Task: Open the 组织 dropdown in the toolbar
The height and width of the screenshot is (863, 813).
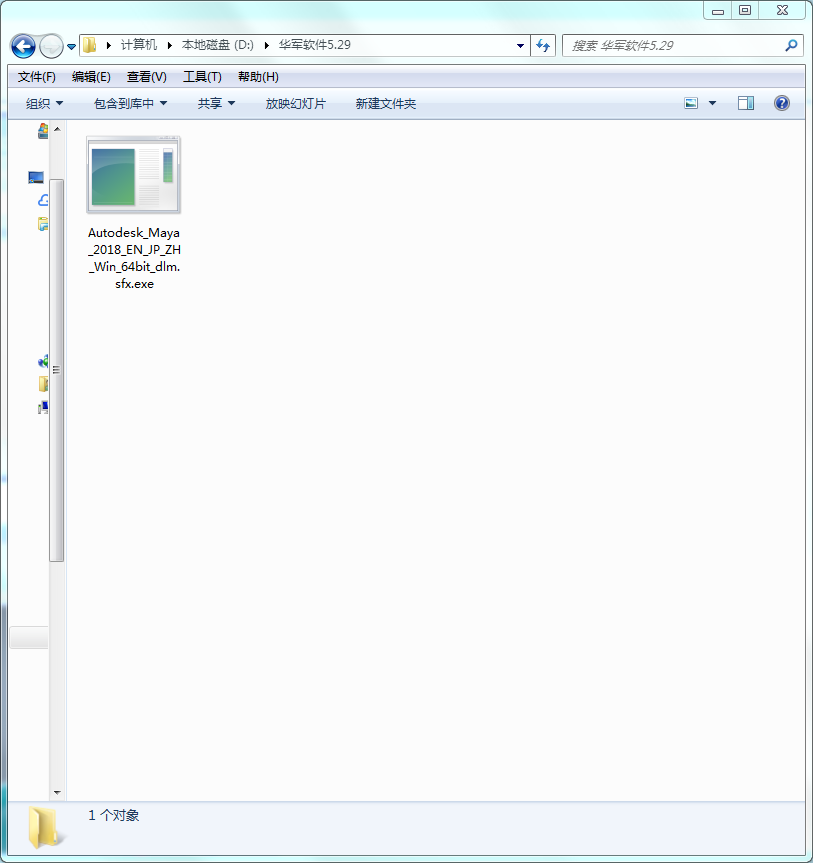Action: [x=45, y=103]
